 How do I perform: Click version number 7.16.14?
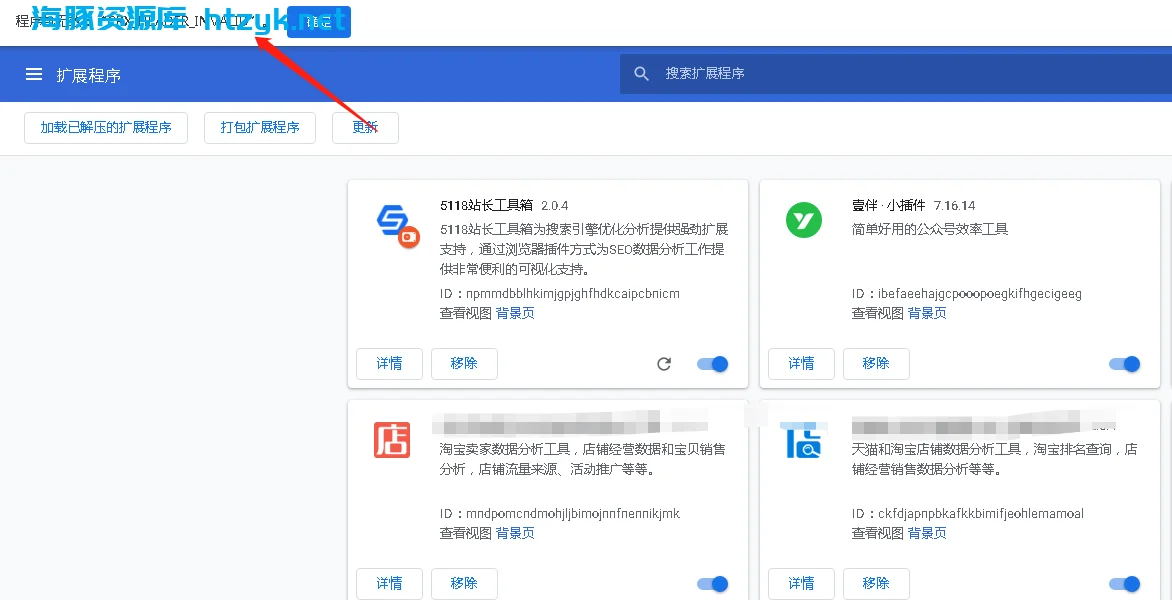954,205
